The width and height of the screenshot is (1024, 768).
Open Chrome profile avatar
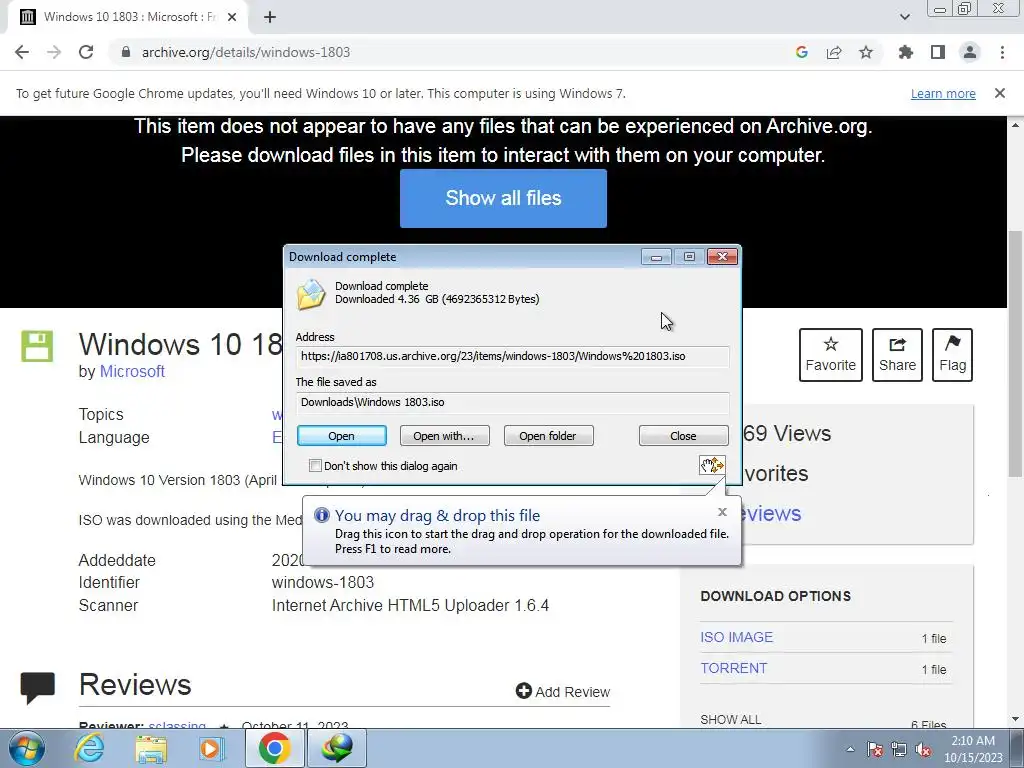(x=970, y=52)
